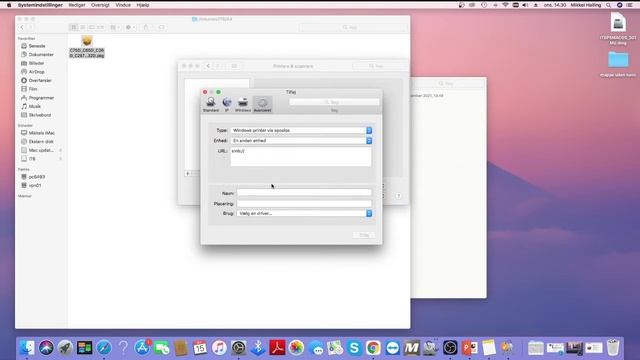Click the Tilføj button at dialog bottom
Screen dimensions: 640x360
pos(364,235)
